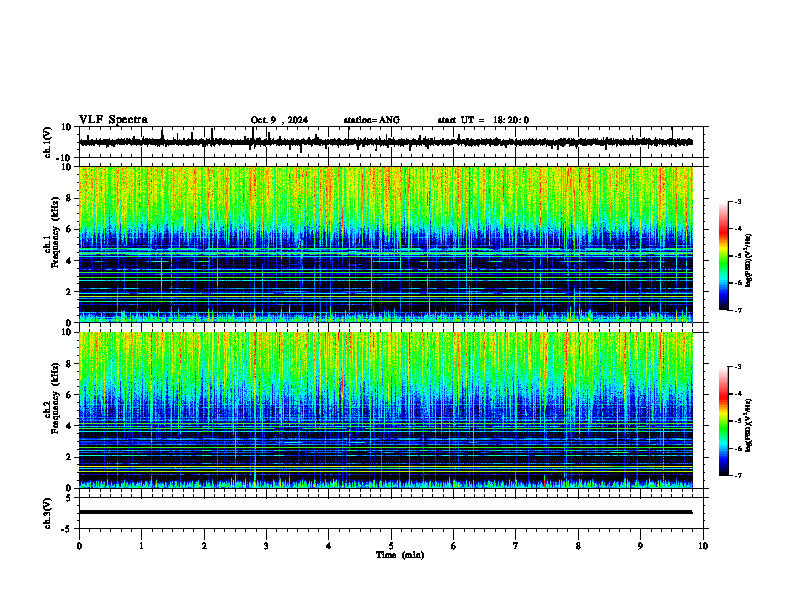Image resolution: width=792 pixels, height=612 pixels.
Task: Click the ch.2 spectrogram color scale bar
Action: pos(723,421)
